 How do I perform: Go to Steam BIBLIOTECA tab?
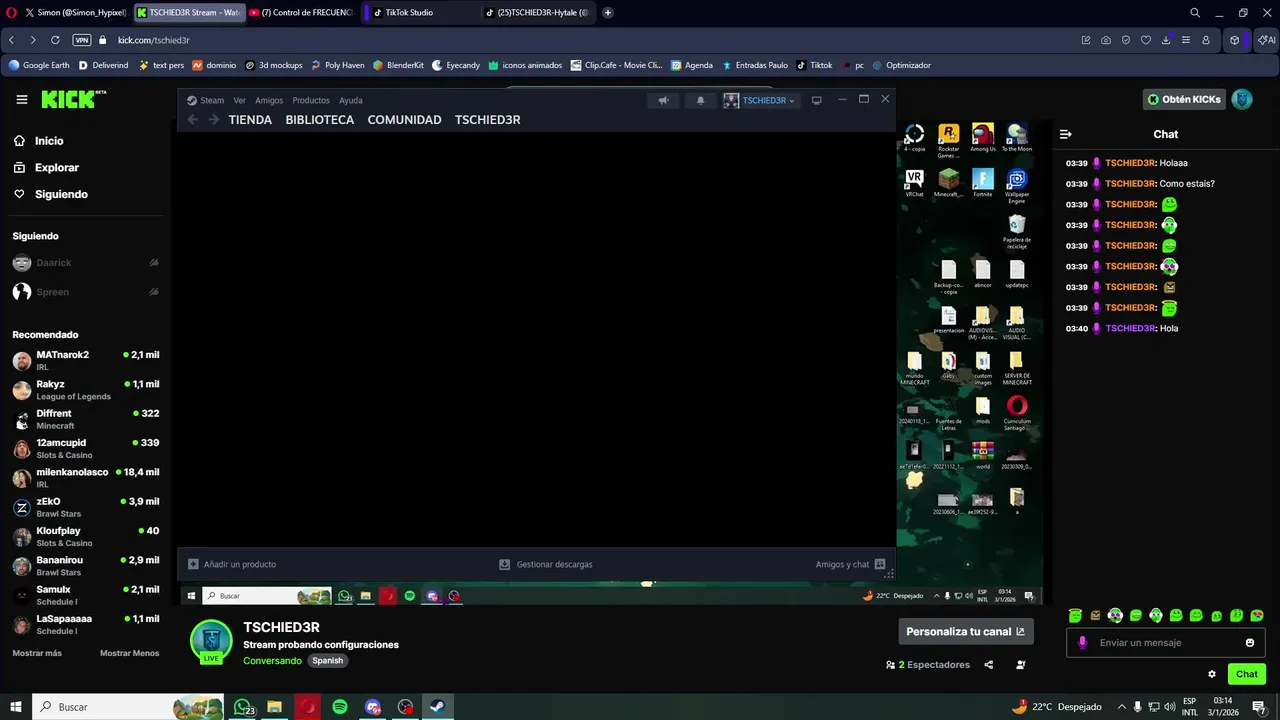320,120
